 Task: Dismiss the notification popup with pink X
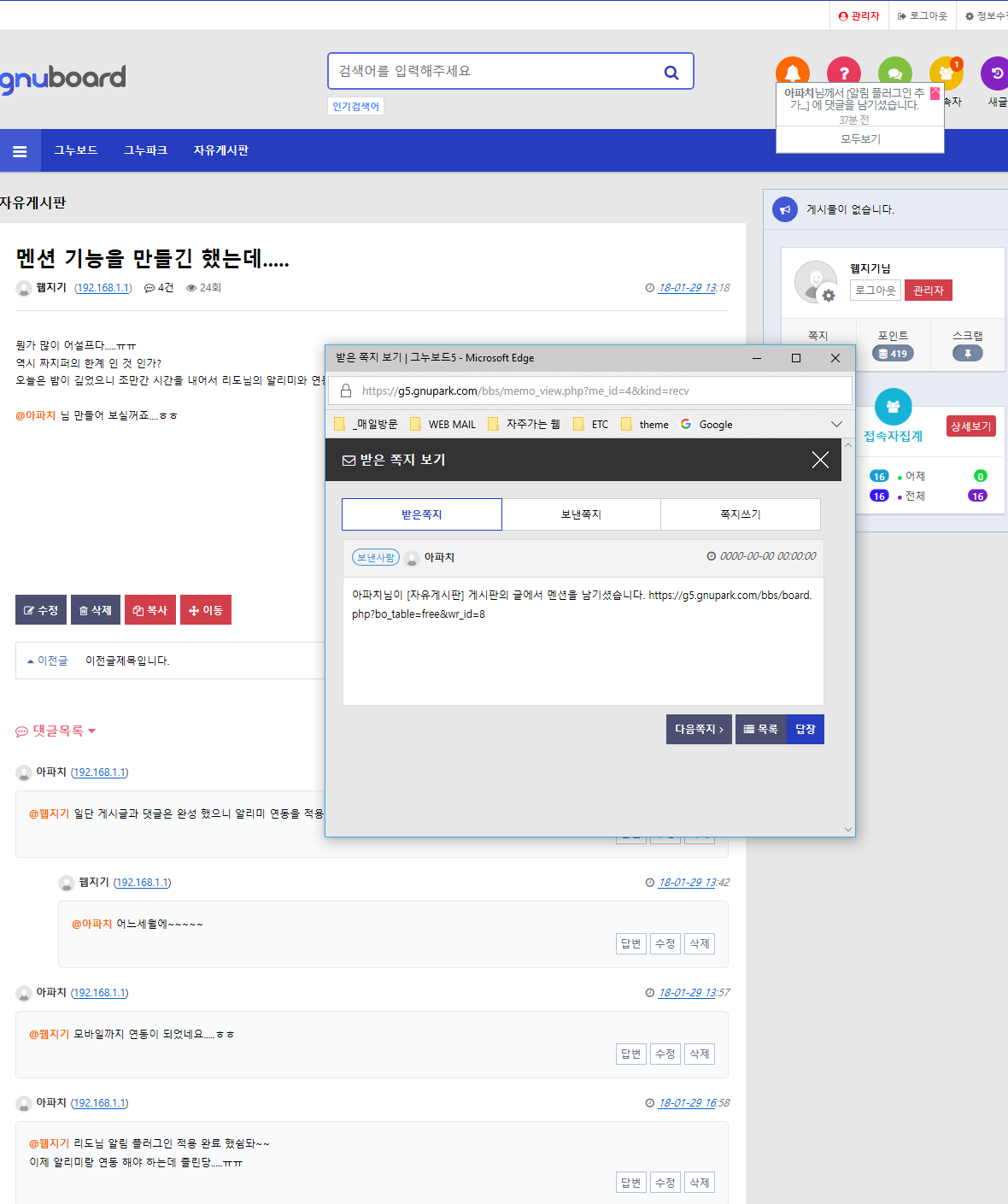pyautogui.click(x=935, y=92)
